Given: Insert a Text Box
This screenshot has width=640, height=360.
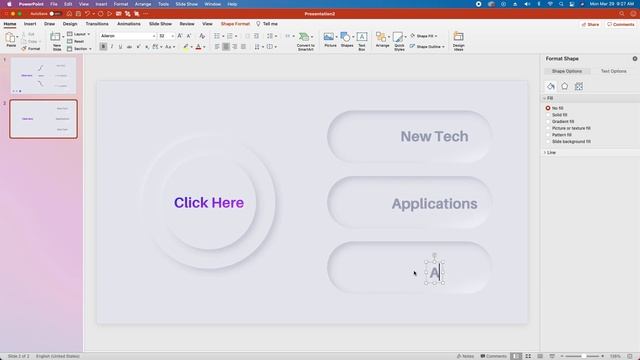Looking at the screenshot, I should (362, 41).
